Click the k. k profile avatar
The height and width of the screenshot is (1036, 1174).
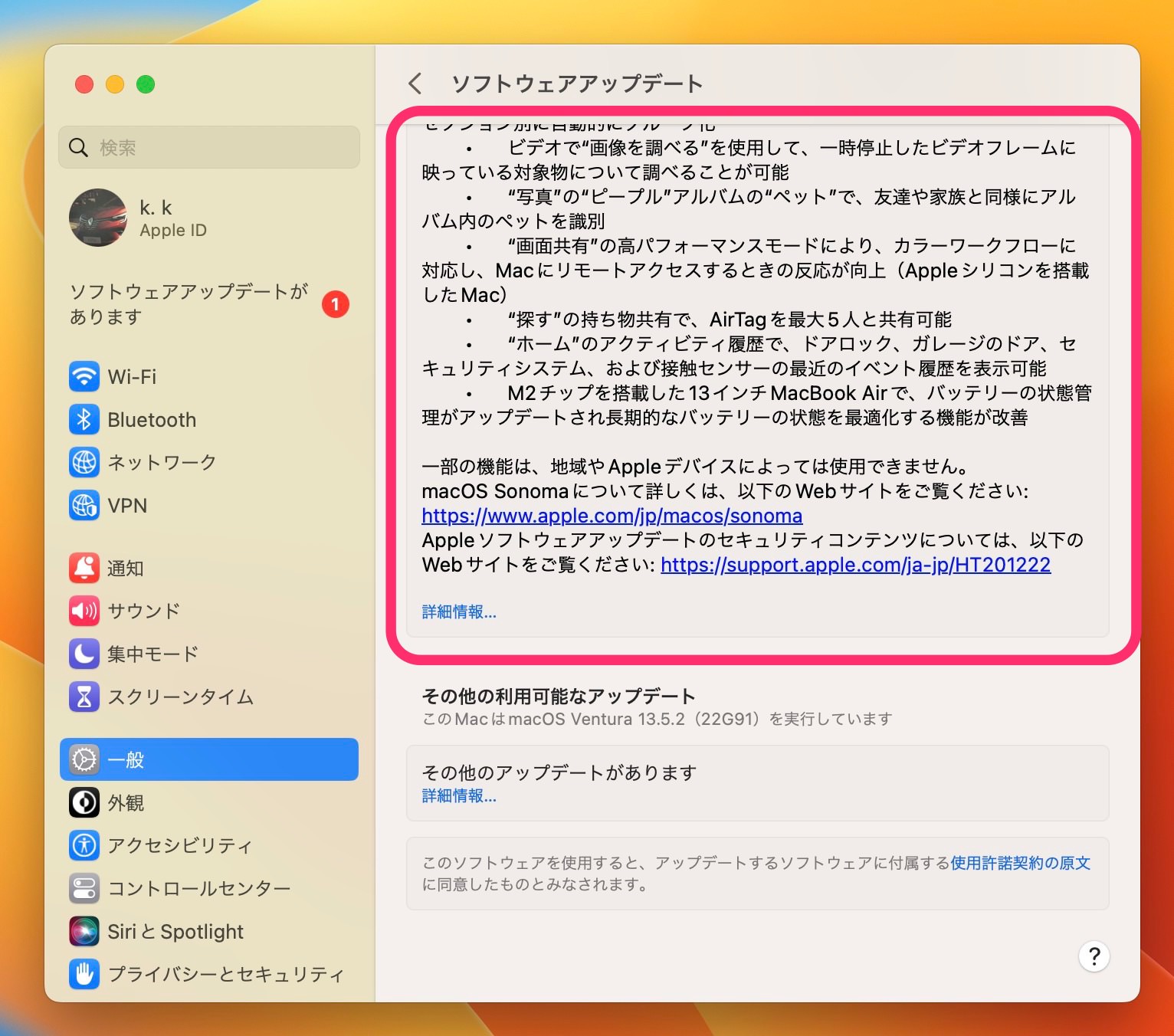pyautogui.click(x=98, y=218)
